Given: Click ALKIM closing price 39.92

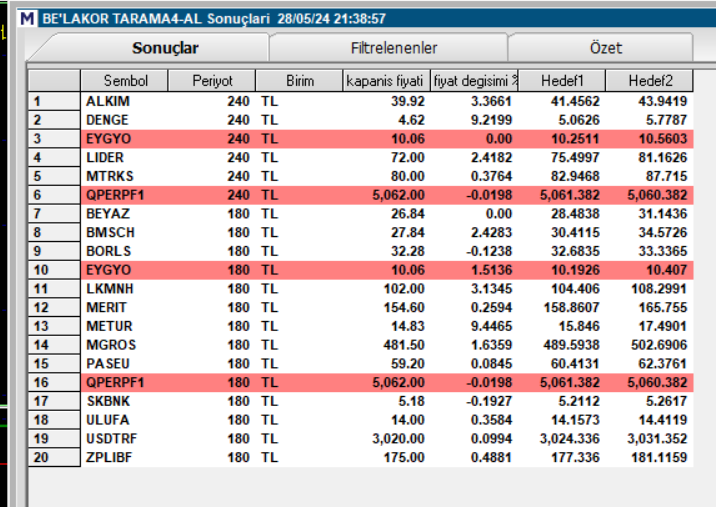Looking at the screenshot, I should pos(408,101).
